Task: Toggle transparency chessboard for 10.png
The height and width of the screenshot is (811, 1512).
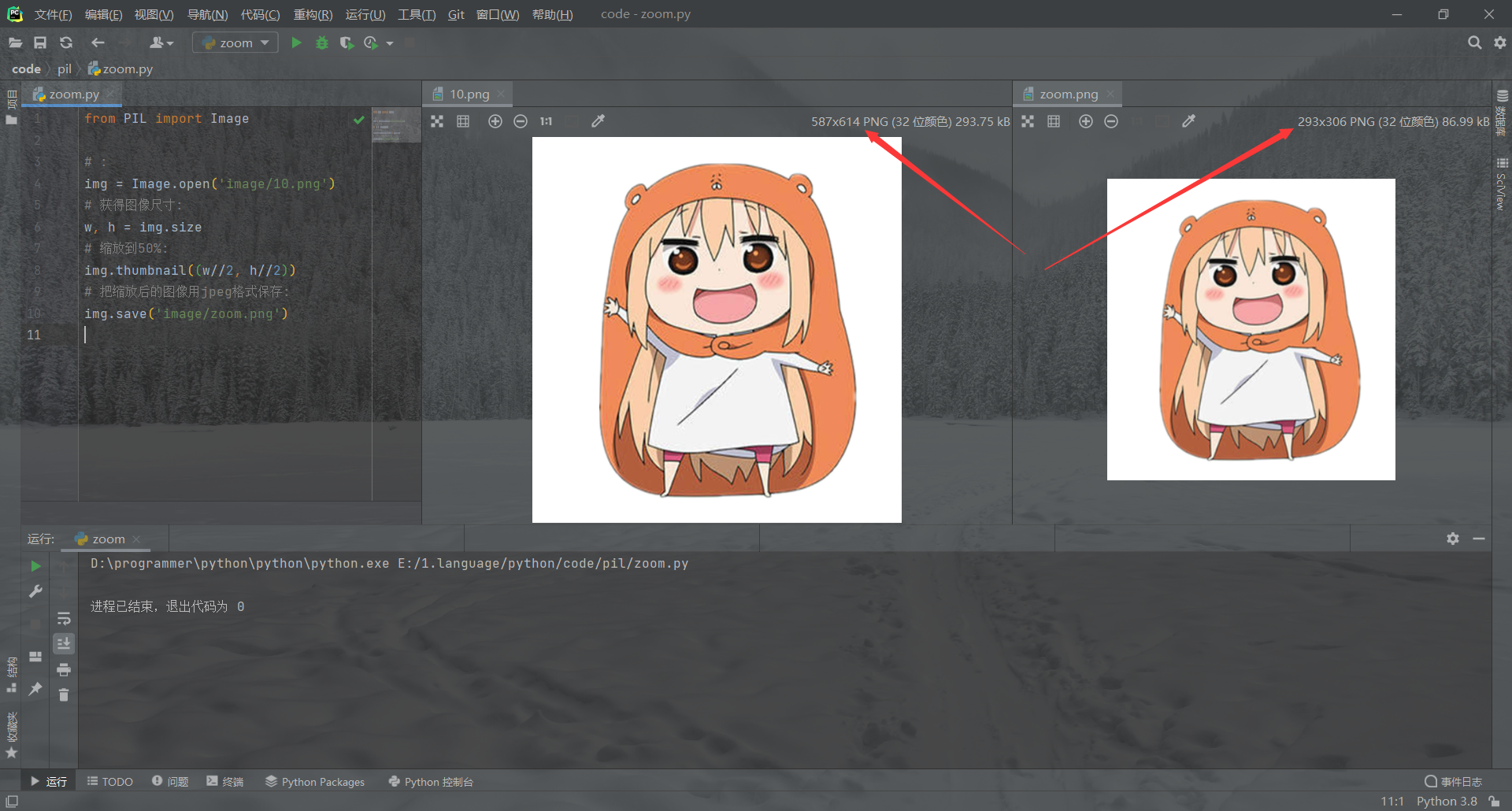Action: pyautogui.click(x=437, y=121)
